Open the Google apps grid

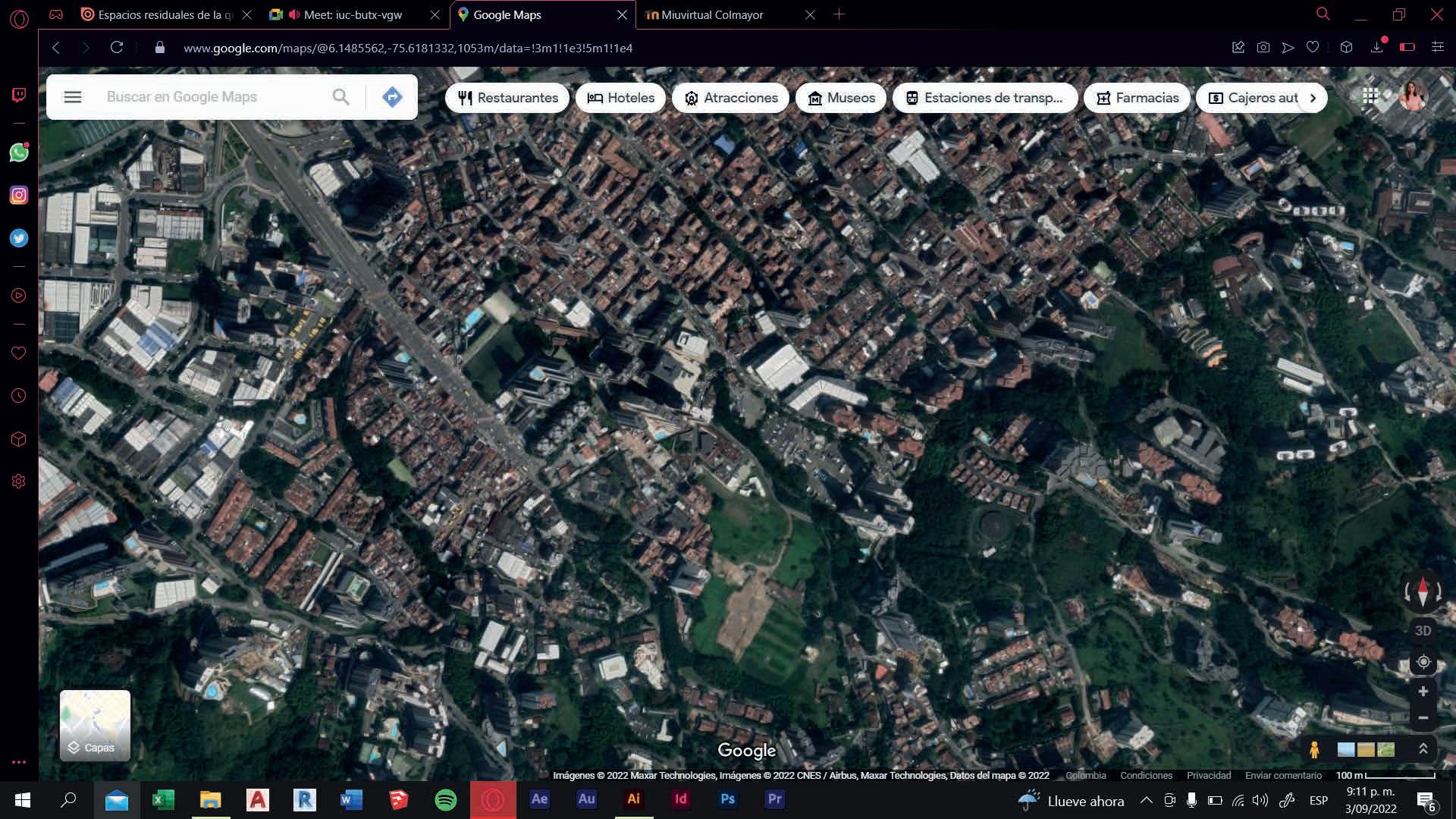1370,96
